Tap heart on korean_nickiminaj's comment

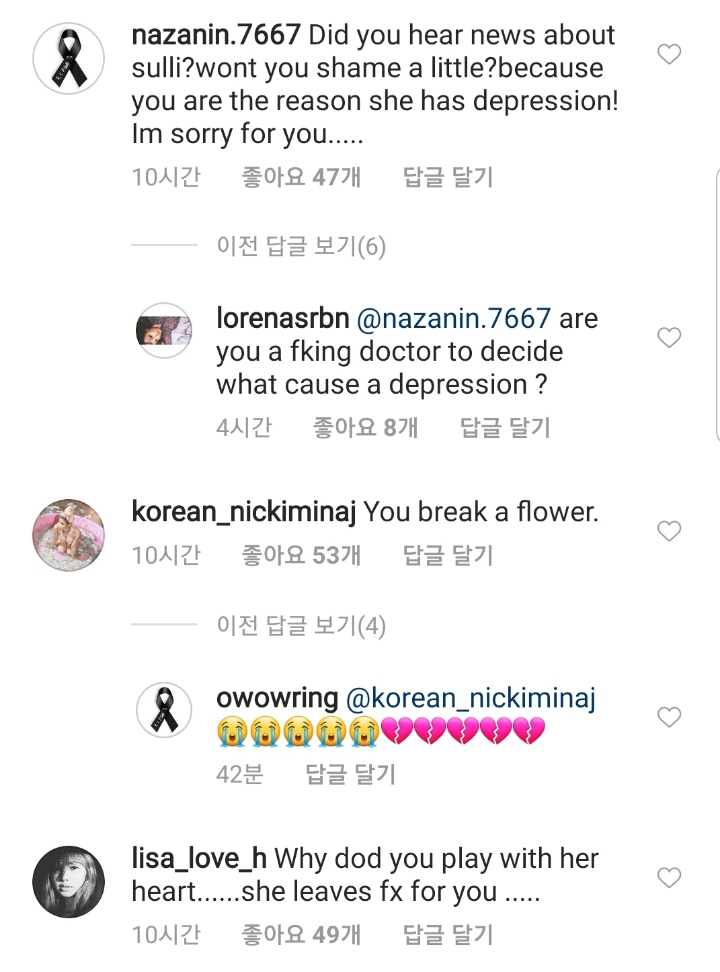pyautogui.click(x=669, y=530)
